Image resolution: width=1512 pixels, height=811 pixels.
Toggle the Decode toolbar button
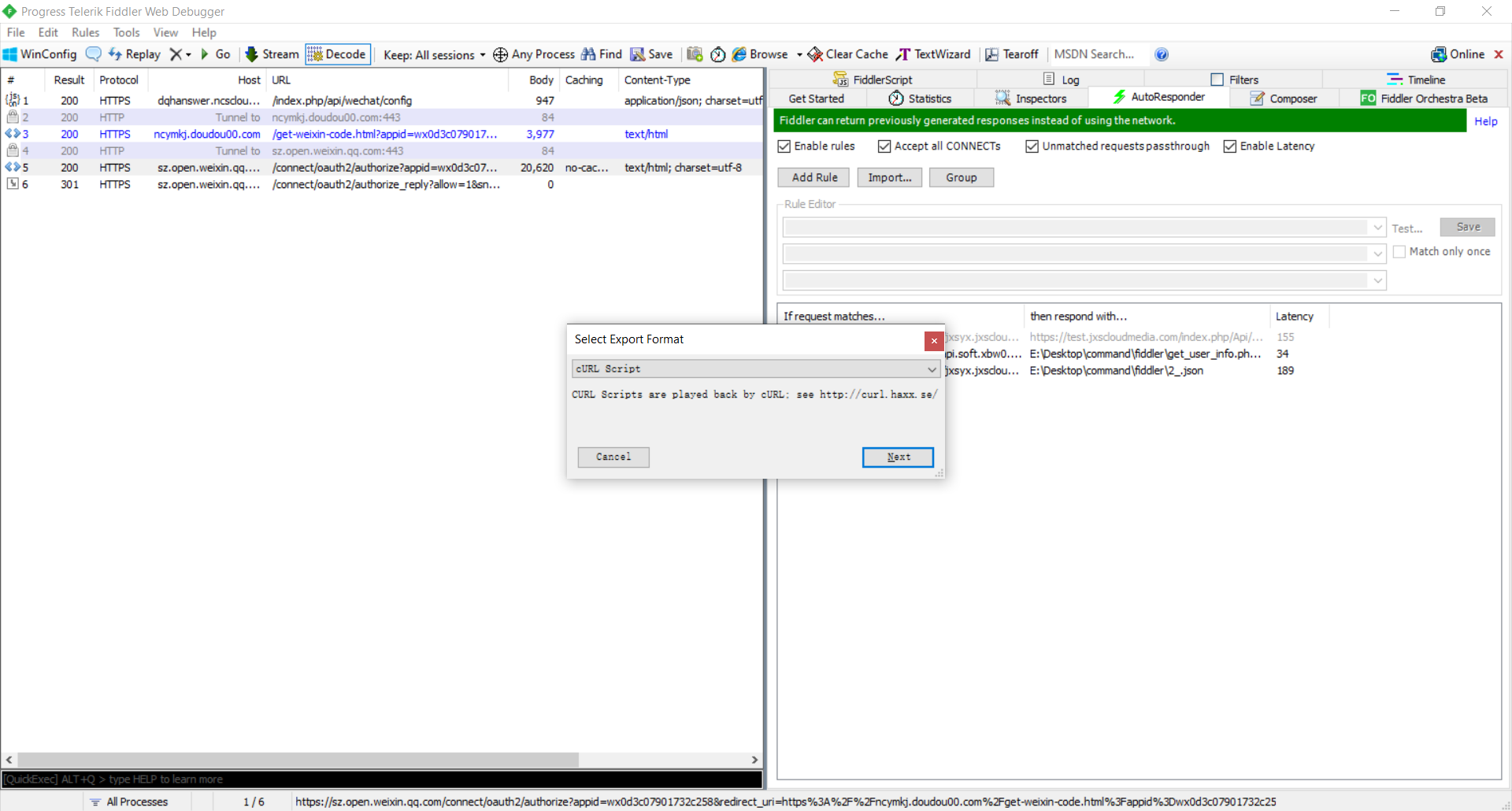tap(338, 54)
